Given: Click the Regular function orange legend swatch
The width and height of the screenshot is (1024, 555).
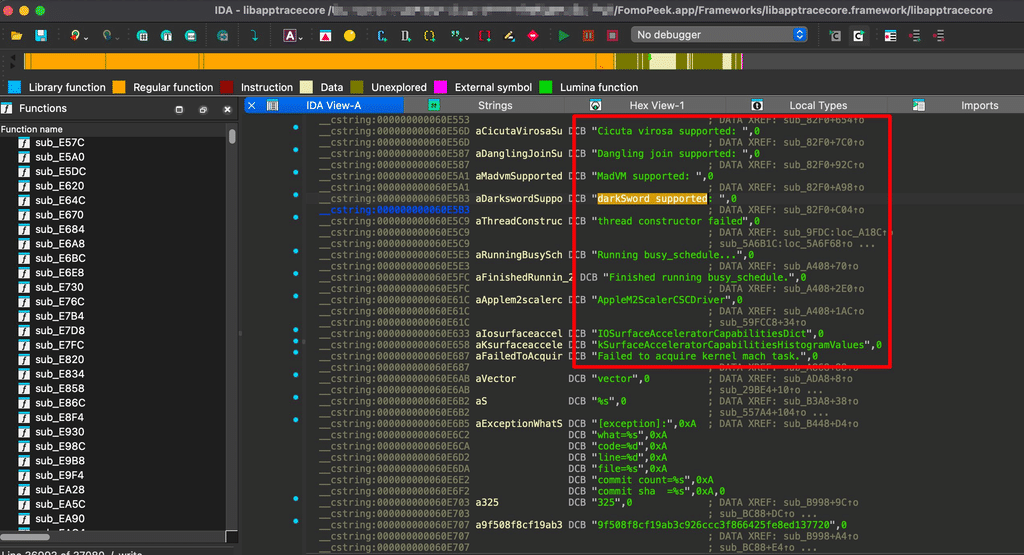Looking at the screenshot, I should pos(119,87).
